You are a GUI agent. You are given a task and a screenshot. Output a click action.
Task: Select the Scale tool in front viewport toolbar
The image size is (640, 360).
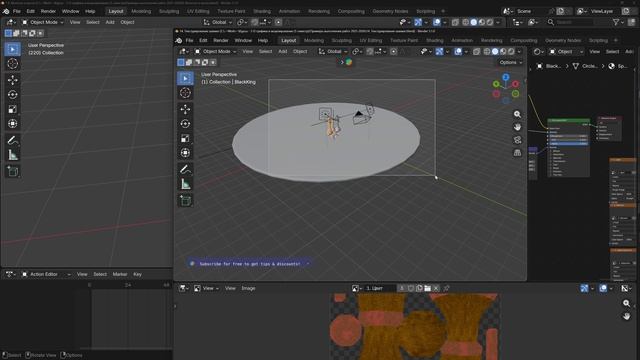coord(185,138)
